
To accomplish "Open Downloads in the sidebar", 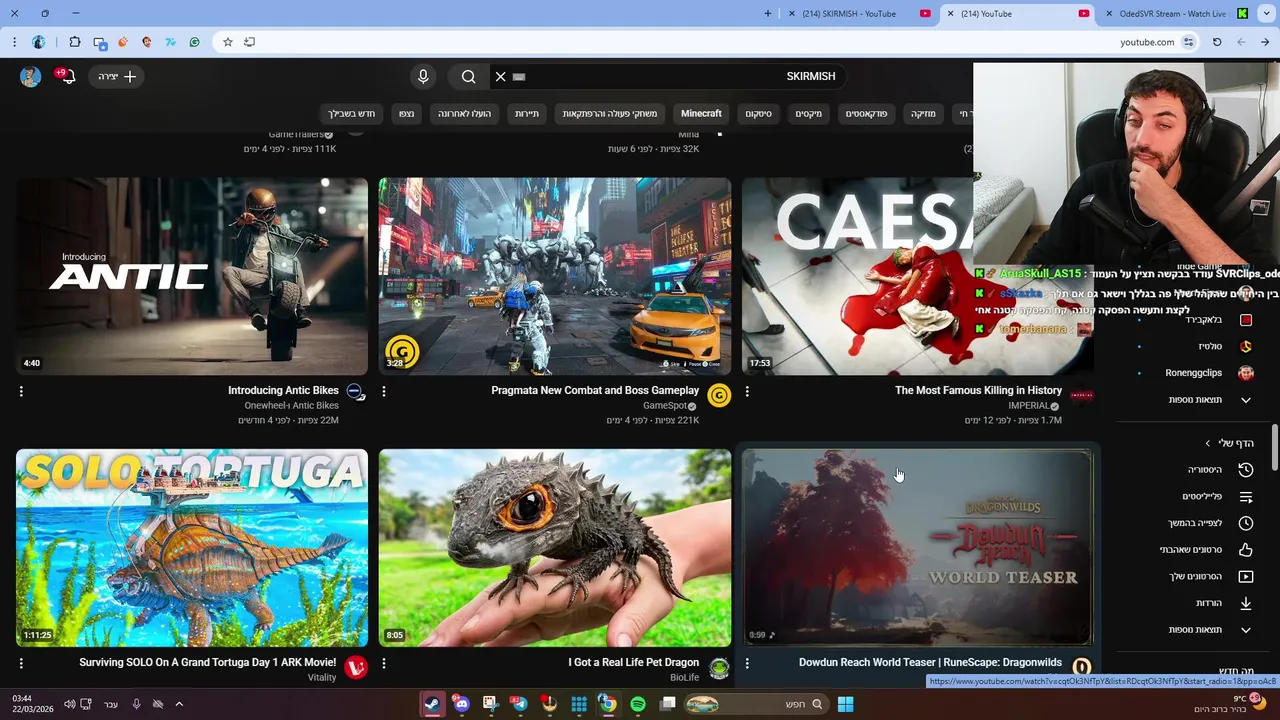I will point(1224,603).
